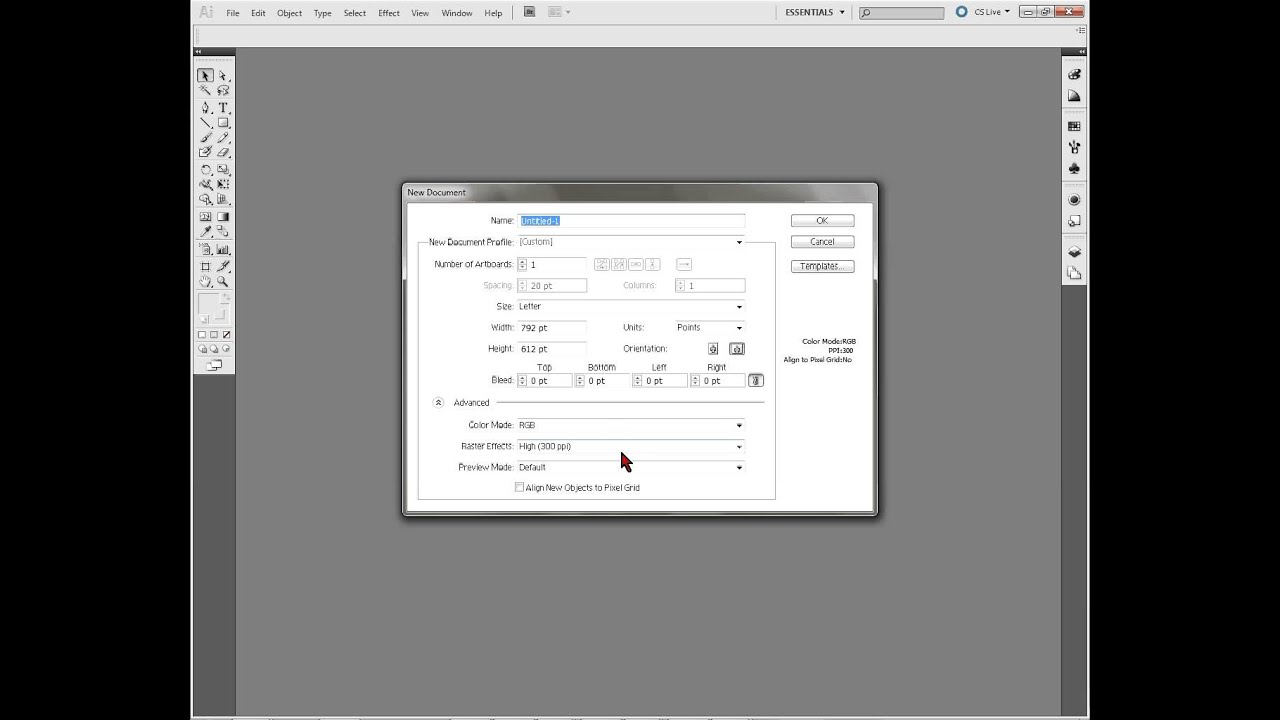The width and height of the screenshot is (1280, 720).
Task: Select the Rotate tool
Action: point(205,169)
